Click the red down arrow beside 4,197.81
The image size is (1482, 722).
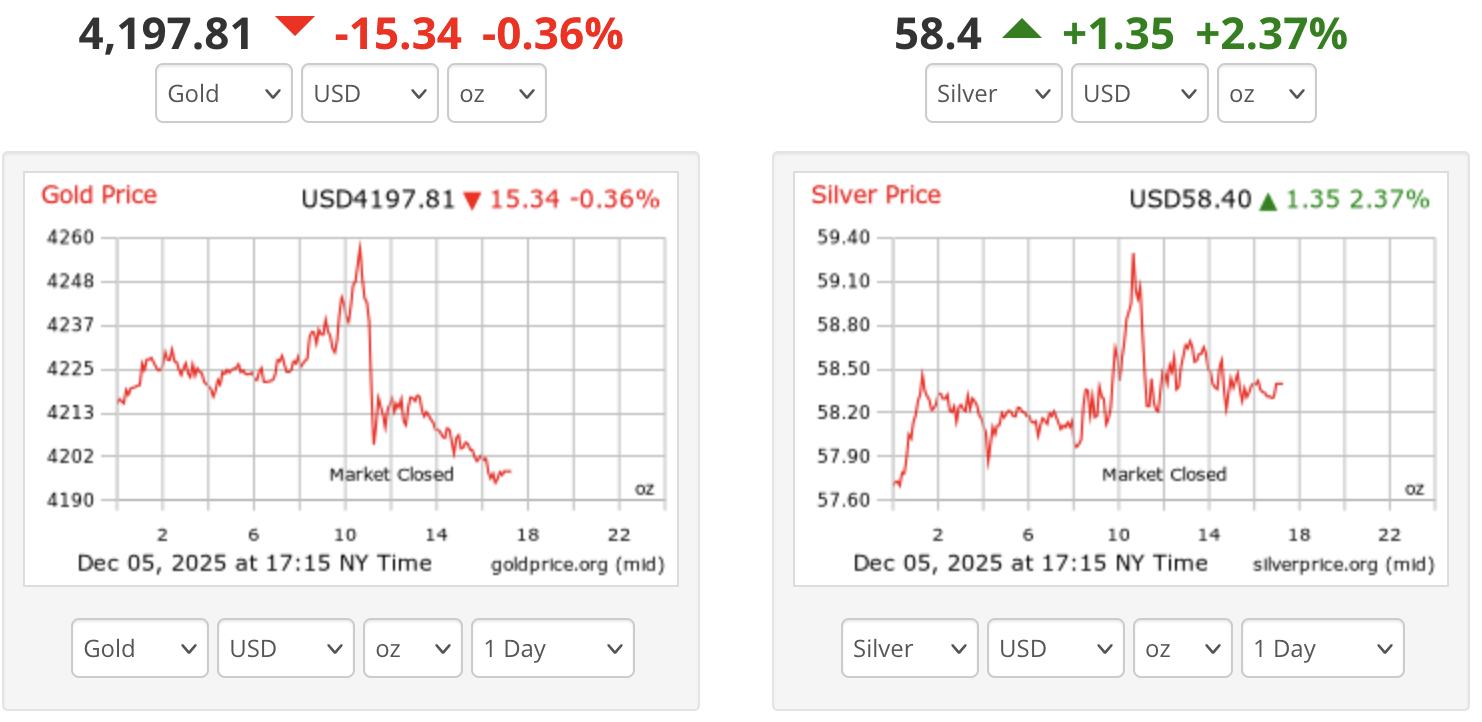[x=294, y=27]
